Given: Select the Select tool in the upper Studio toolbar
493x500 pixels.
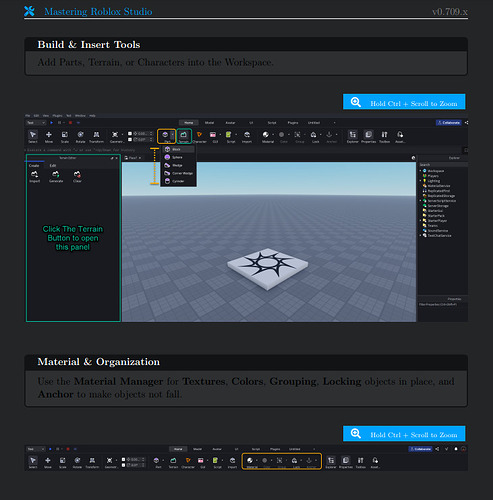Looking at the screenshot, I should [x=33, y=136].
